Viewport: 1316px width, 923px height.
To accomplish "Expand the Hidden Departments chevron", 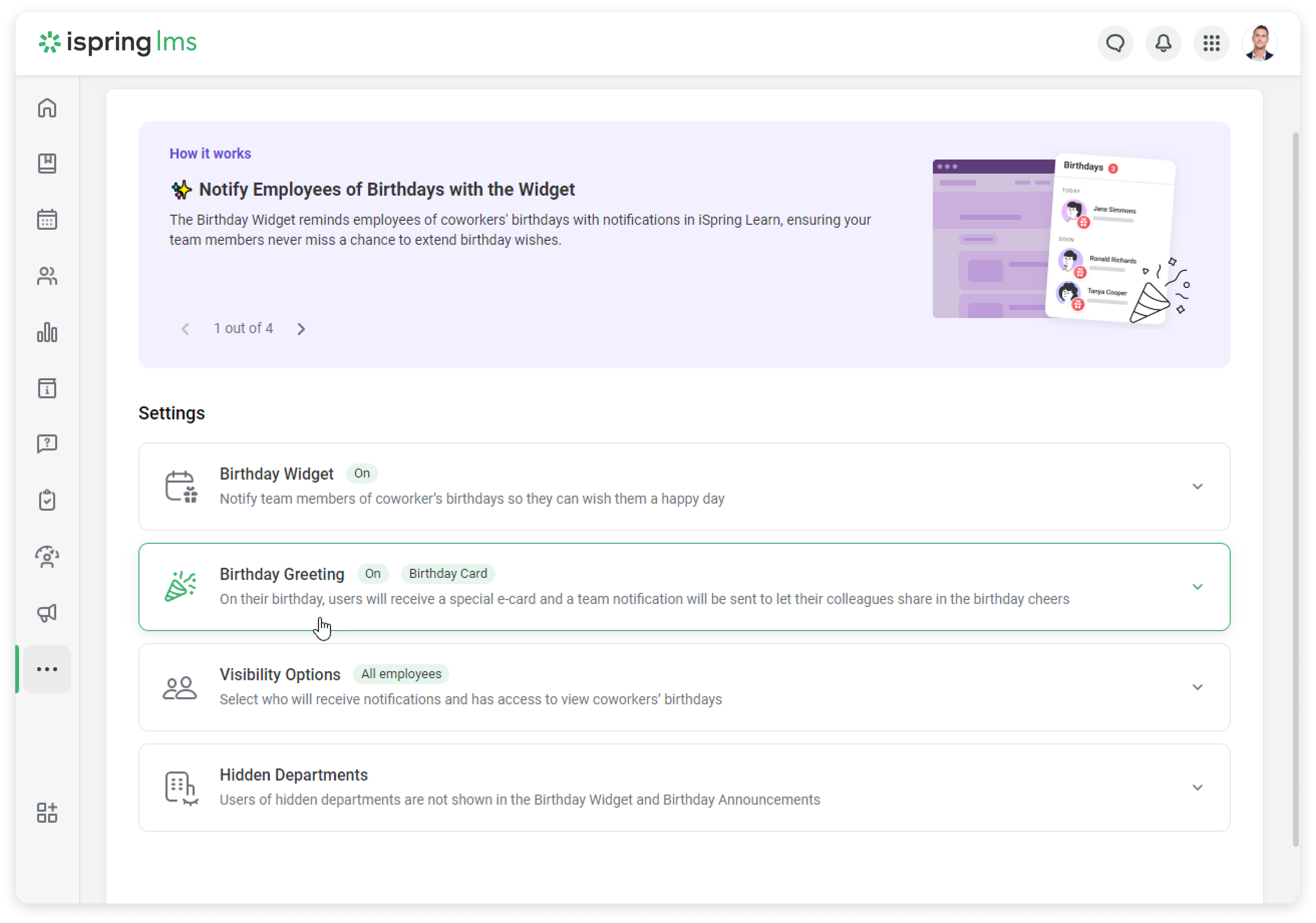I will (x=1197, y=787).
